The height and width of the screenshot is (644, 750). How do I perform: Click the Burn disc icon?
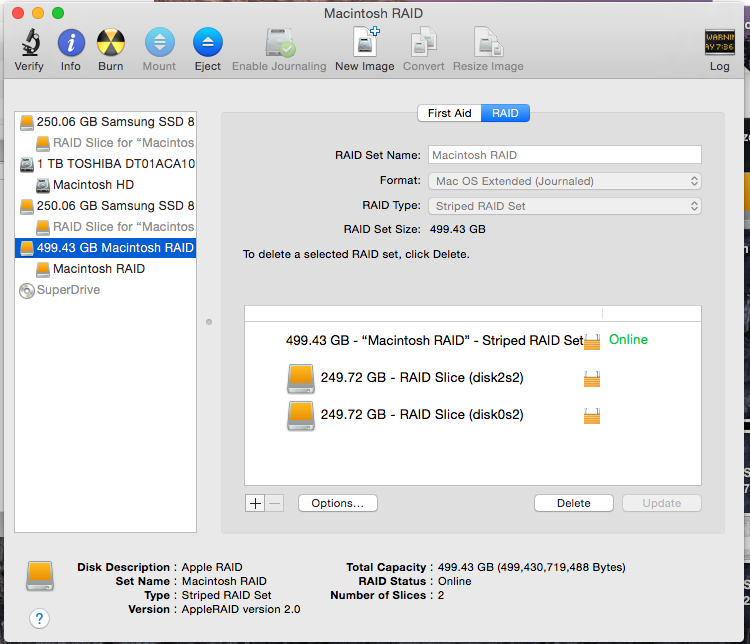tap(110, 43)
